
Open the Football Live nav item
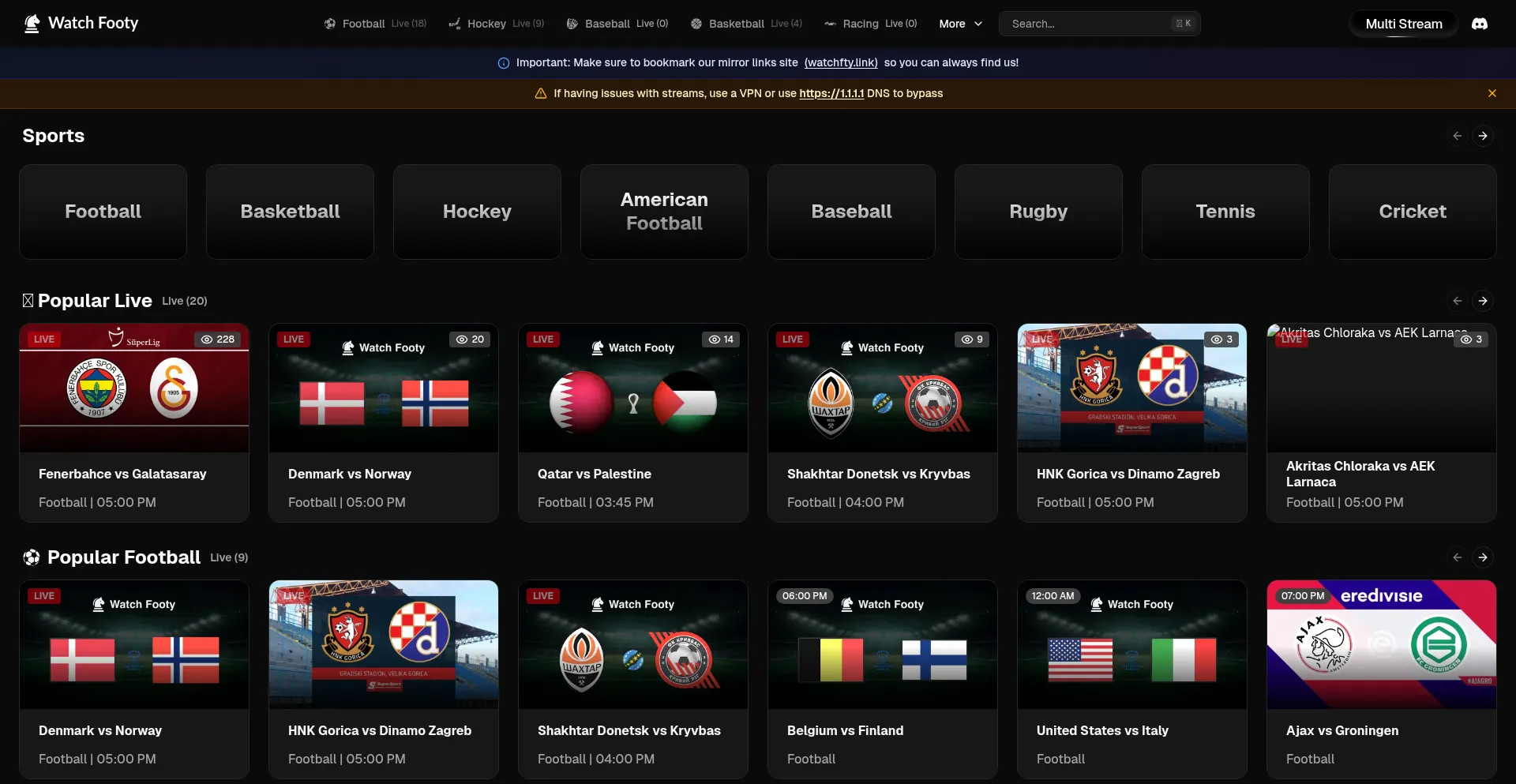coord(375,24)
